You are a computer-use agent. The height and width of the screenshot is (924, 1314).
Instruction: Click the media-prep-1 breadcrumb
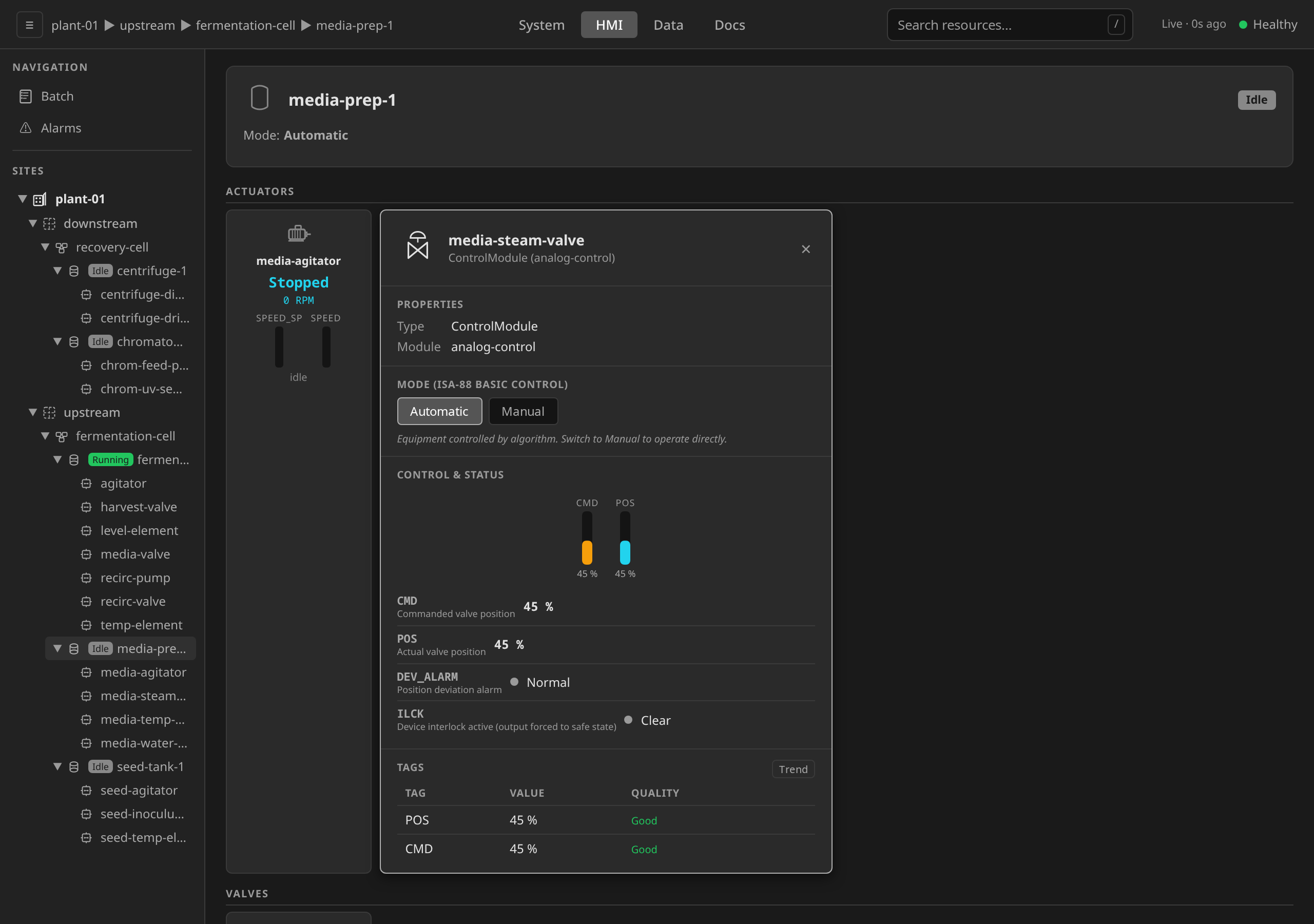click(354, 25)
